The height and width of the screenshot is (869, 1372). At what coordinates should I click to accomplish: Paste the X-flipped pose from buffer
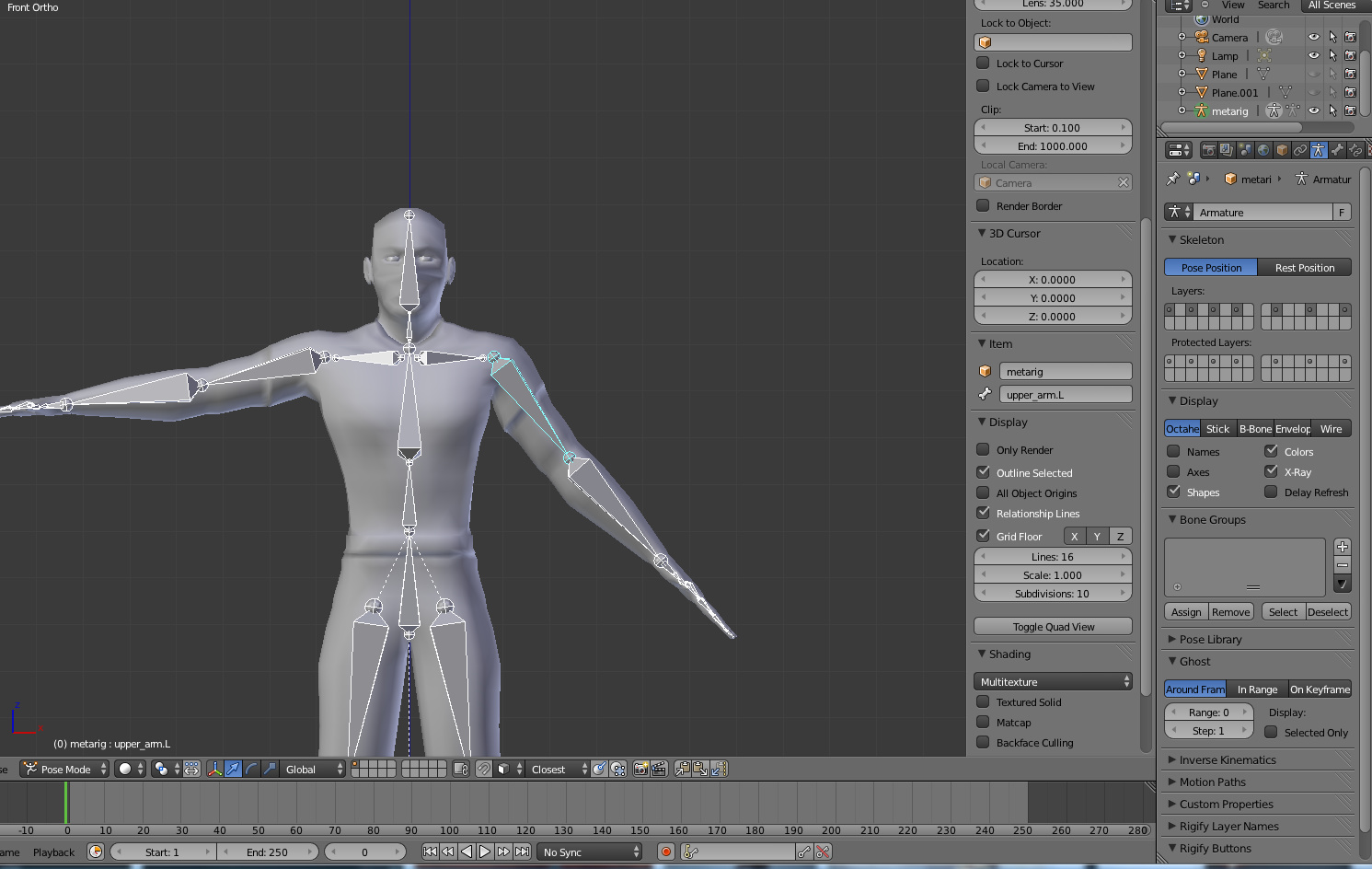pos(719,769)
